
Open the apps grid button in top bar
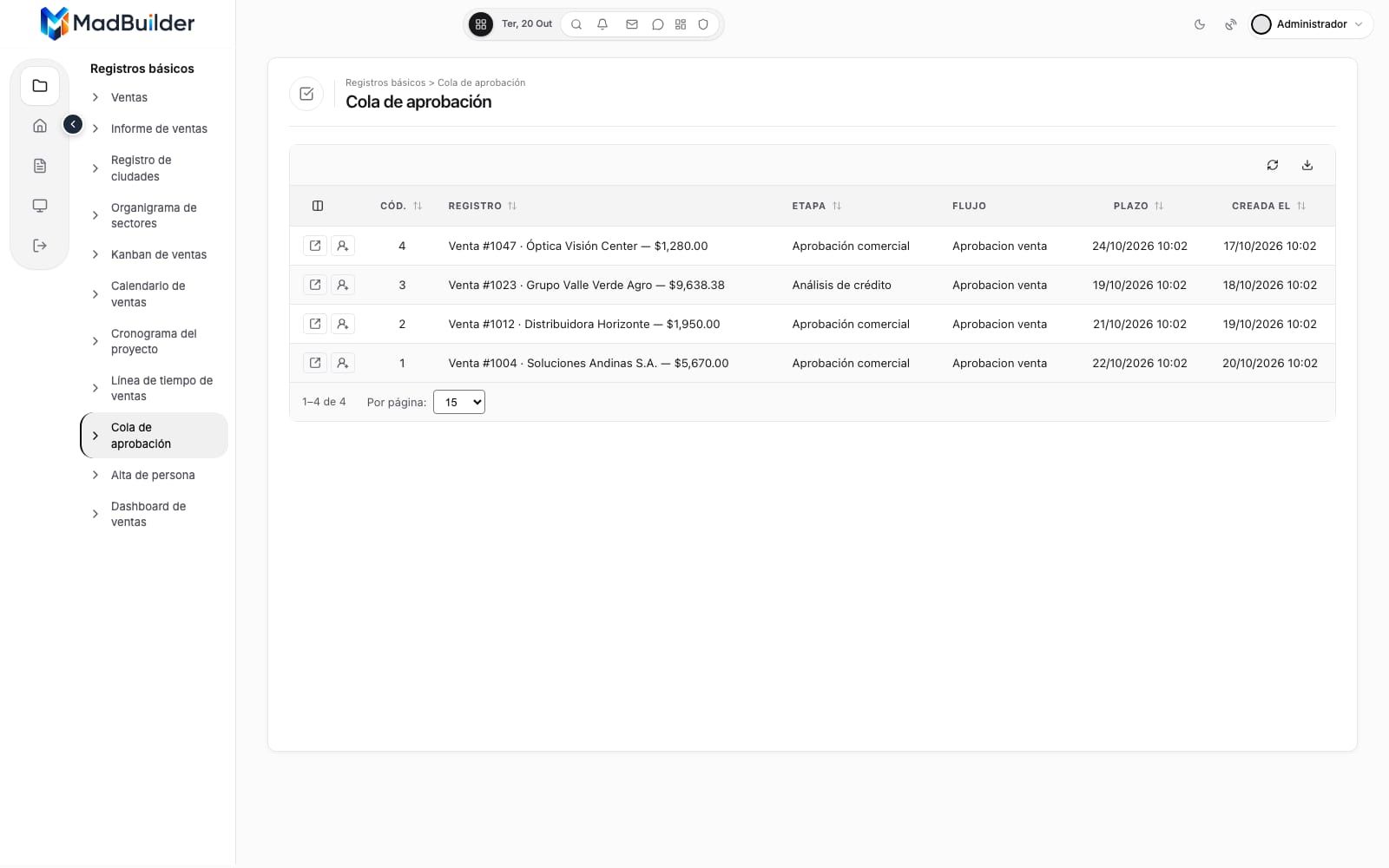(481, 24)
